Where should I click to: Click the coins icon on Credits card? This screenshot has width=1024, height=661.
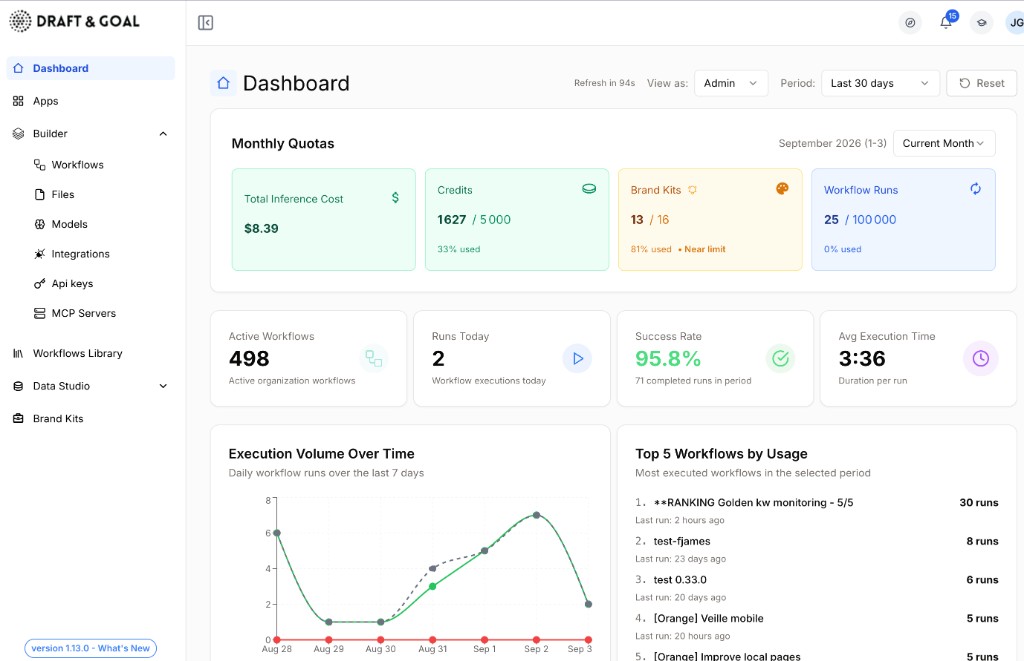coord(589,189)
